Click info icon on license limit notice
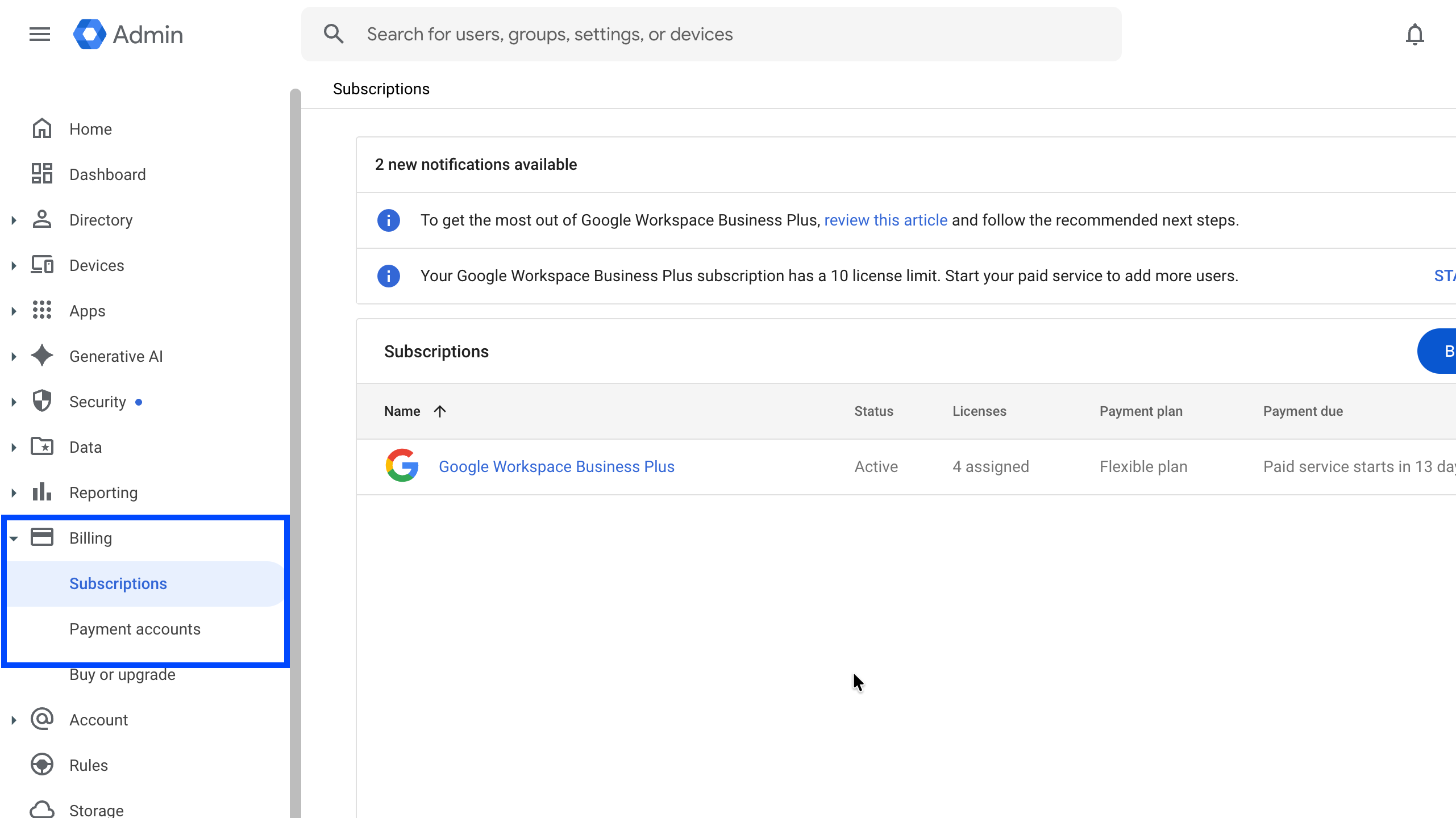Viewport: 1456px width, 818px height. click(x=389, y=276)
